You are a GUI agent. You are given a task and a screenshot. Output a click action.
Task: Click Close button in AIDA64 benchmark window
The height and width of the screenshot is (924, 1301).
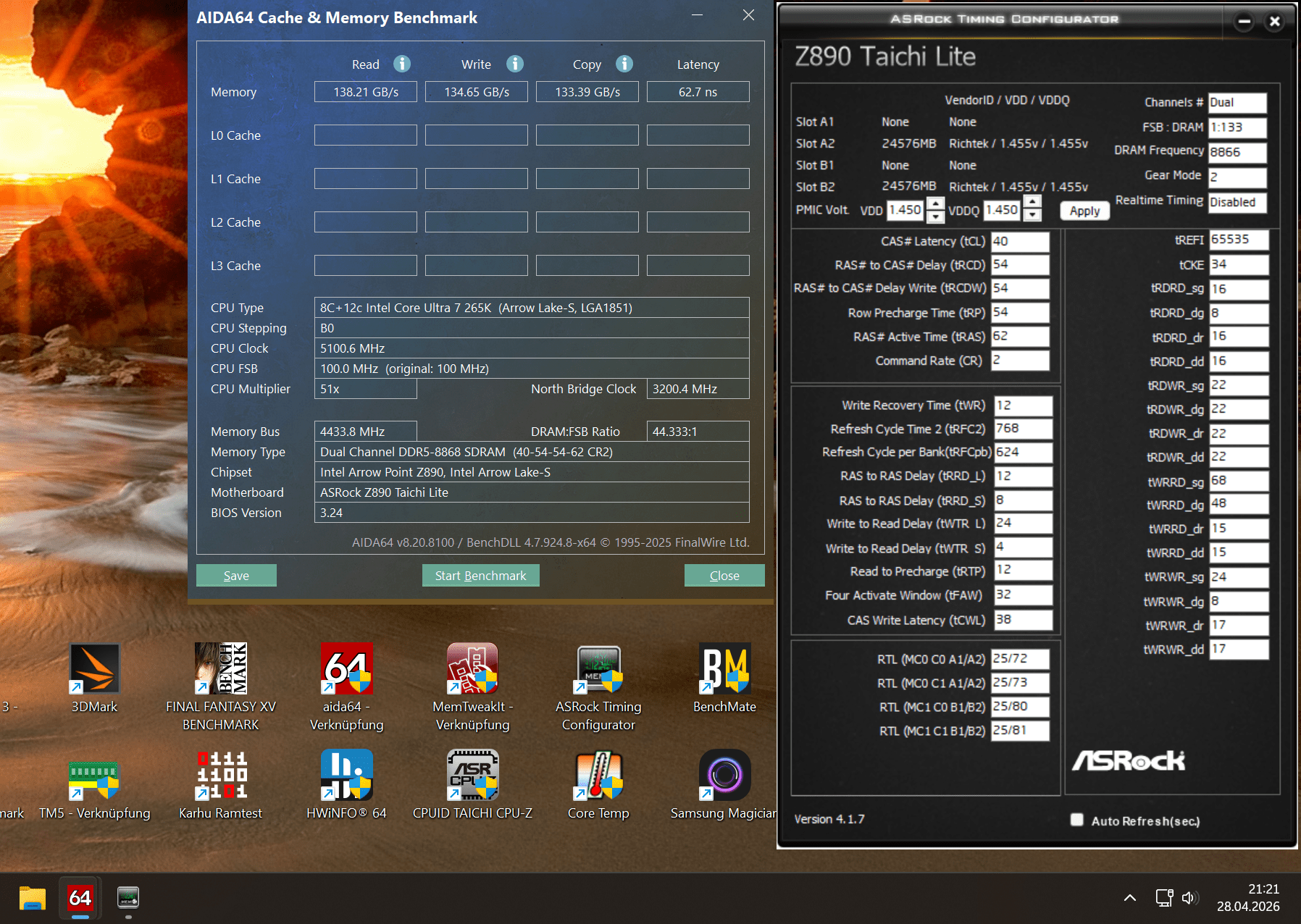(x=724, y=576)
